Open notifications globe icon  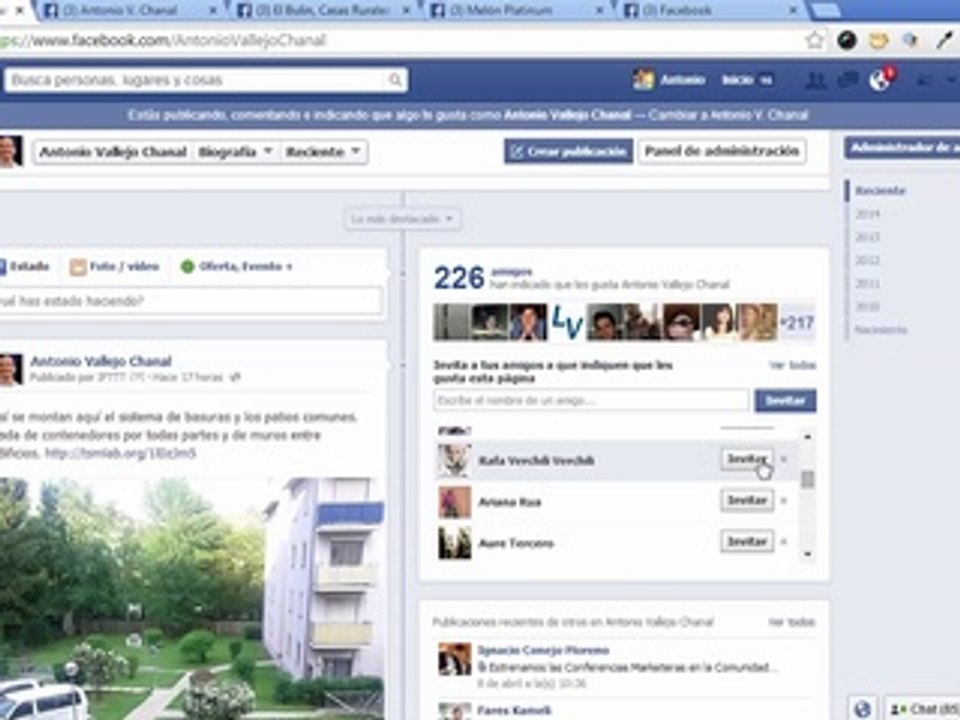pos(880,80)
